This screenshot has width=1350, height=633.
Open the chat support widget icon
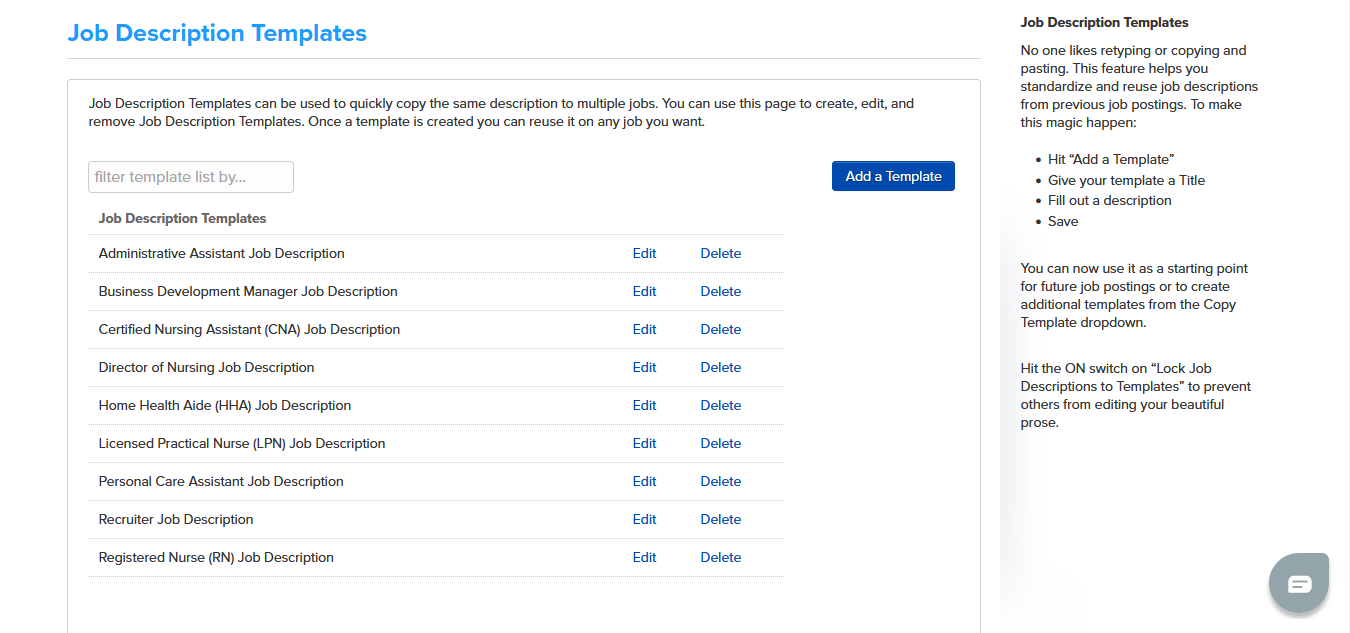pyautogui.click(x=1298, y=583)
